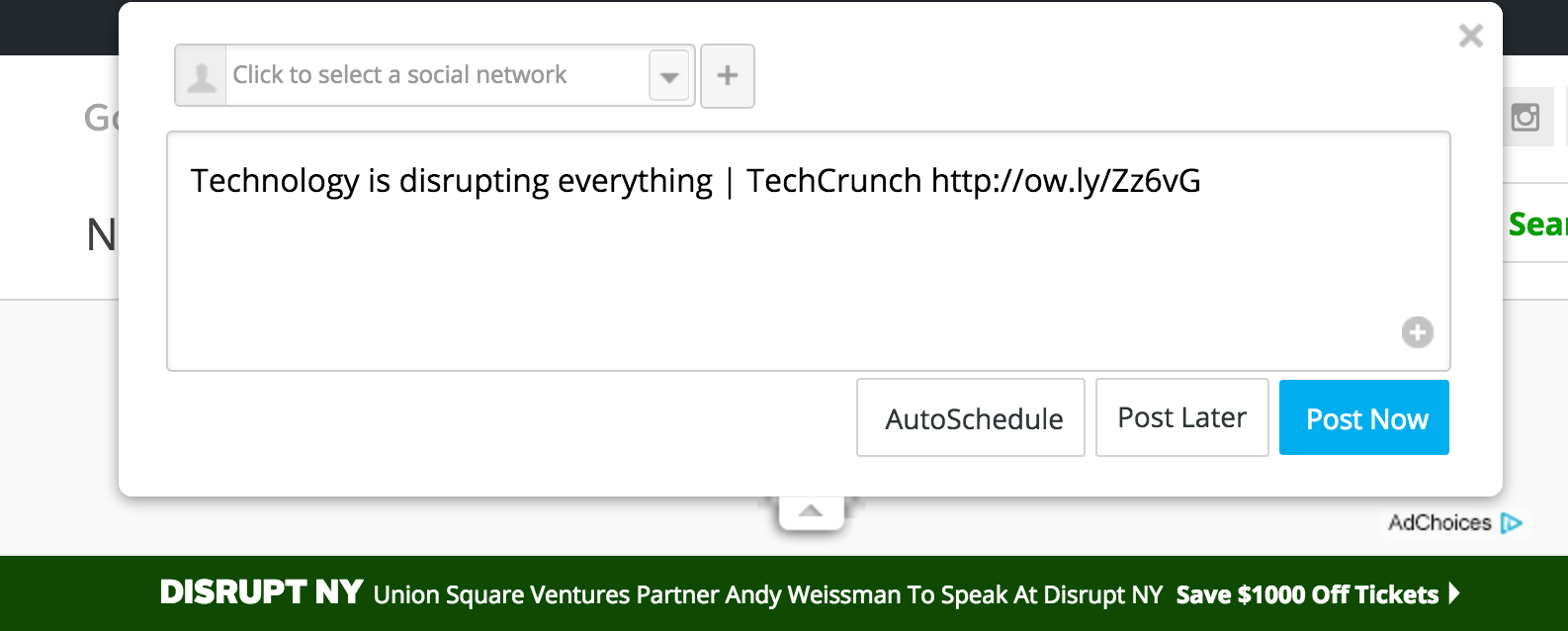Image resolution: width=1568 pixels, height=631 pixels.
Task: Click the profile avatar icon in network selector
Action: [201, 75]
